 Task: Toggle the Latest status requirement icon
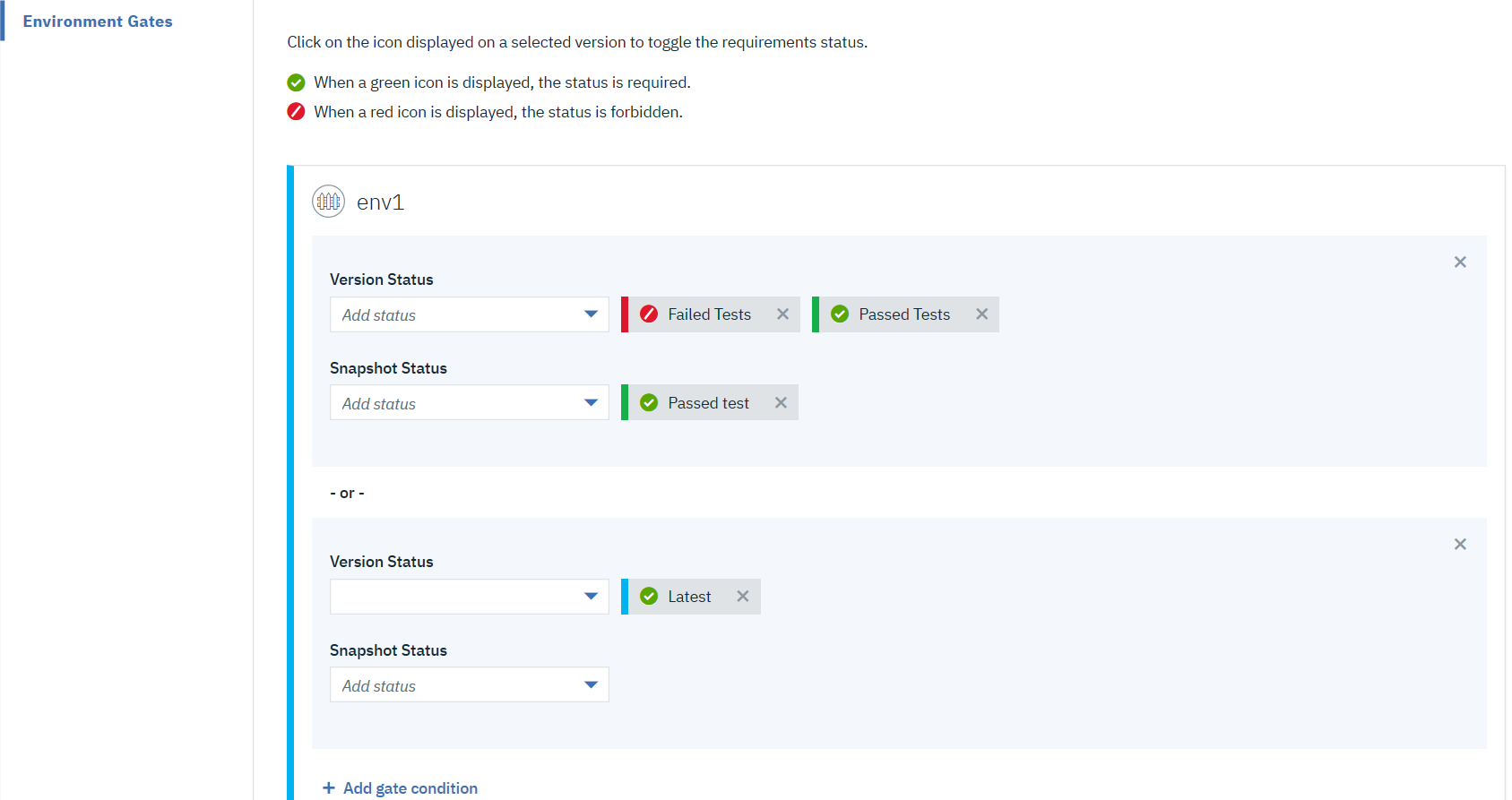(x=649, y=597)
